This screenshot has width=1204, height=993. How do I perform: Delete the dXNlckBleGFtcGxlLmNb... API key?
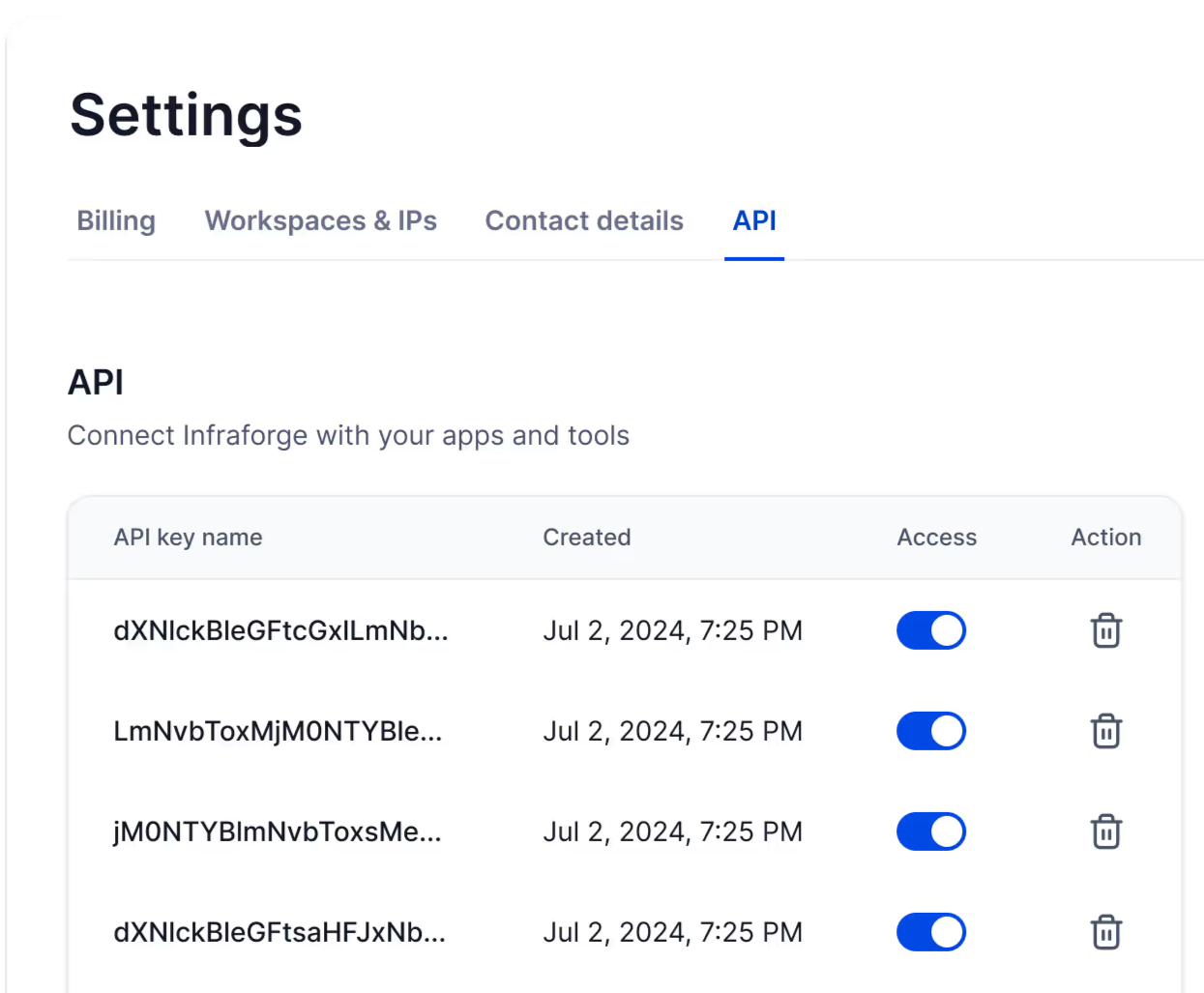point(1105,630)
